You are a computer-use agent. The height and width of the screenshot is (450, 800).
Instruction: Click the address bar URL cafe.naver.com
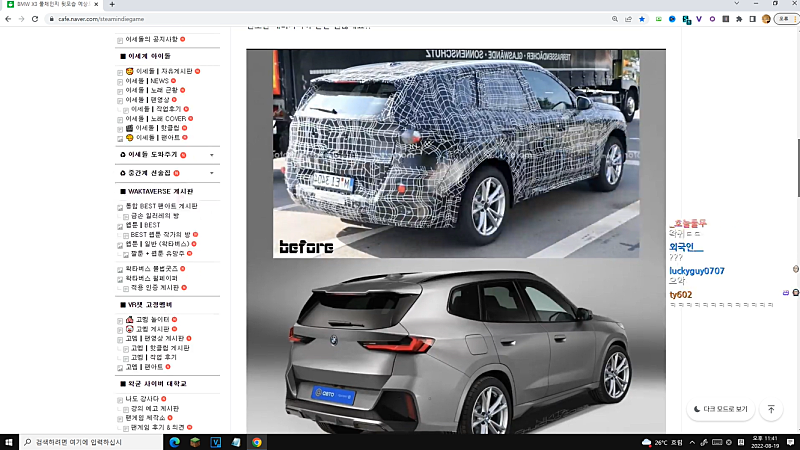101,19
